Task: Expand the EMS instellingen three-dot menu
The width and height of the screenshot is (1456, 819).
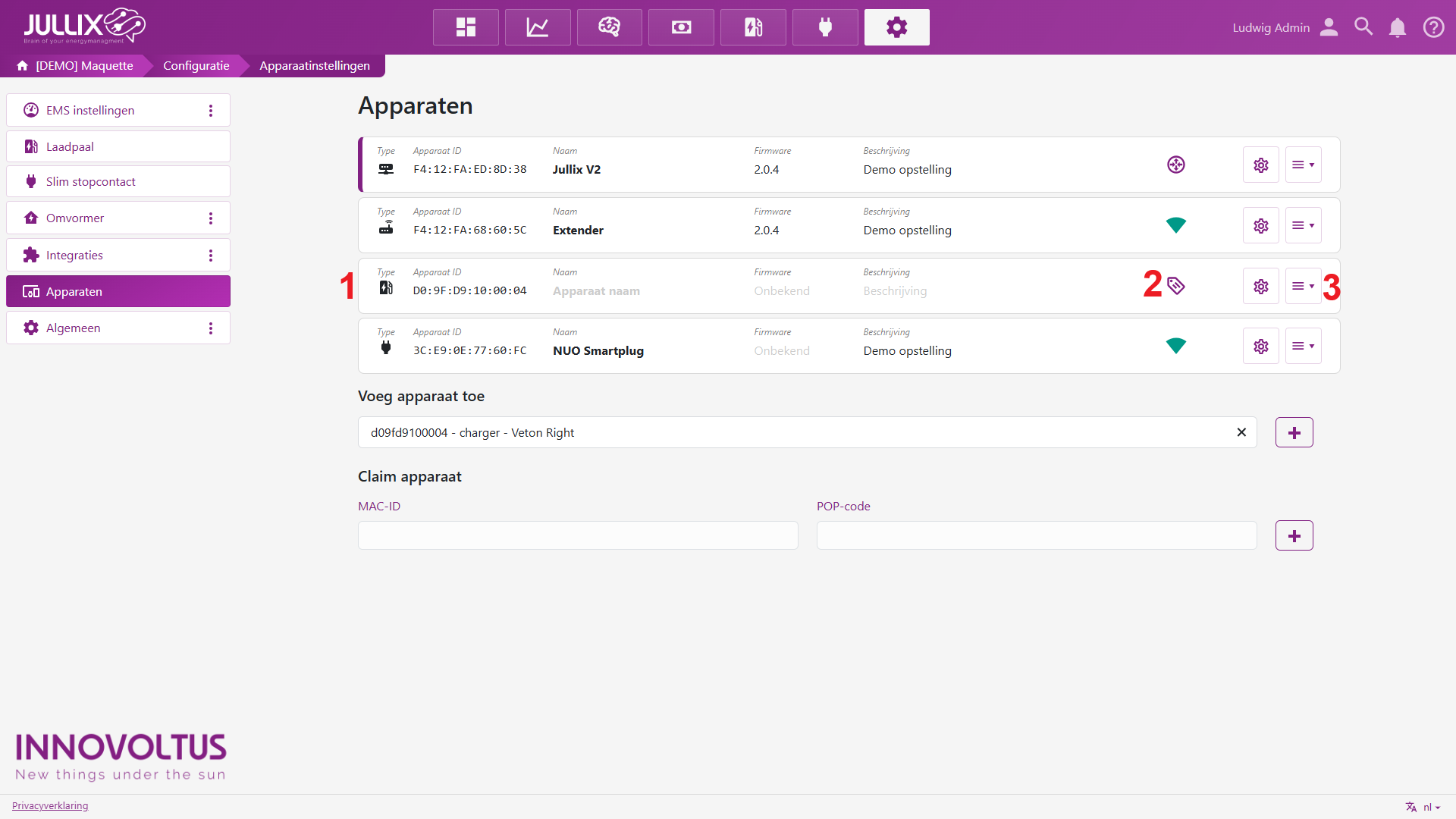Action: point(211,111)
